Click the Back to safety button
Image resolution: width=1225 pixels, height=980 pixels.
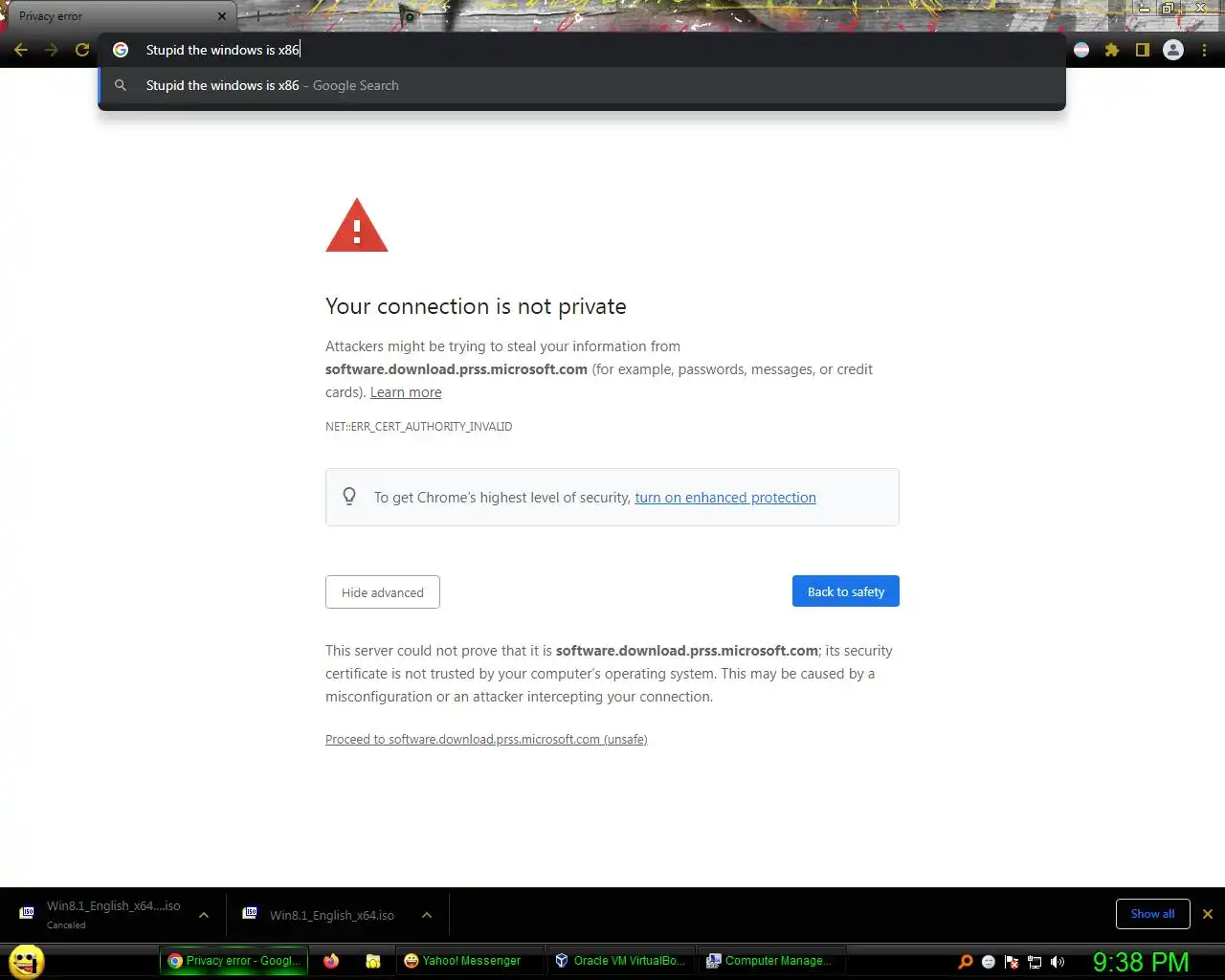click(846, 591)
